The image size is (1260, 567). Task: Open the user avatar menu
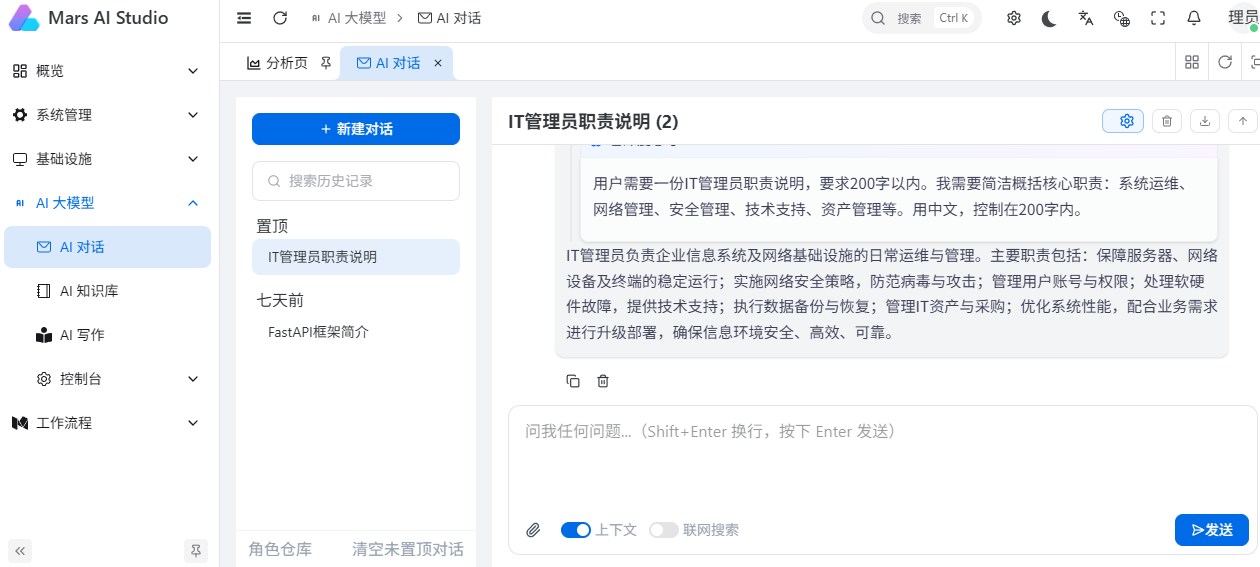[x=1243, y=18]
